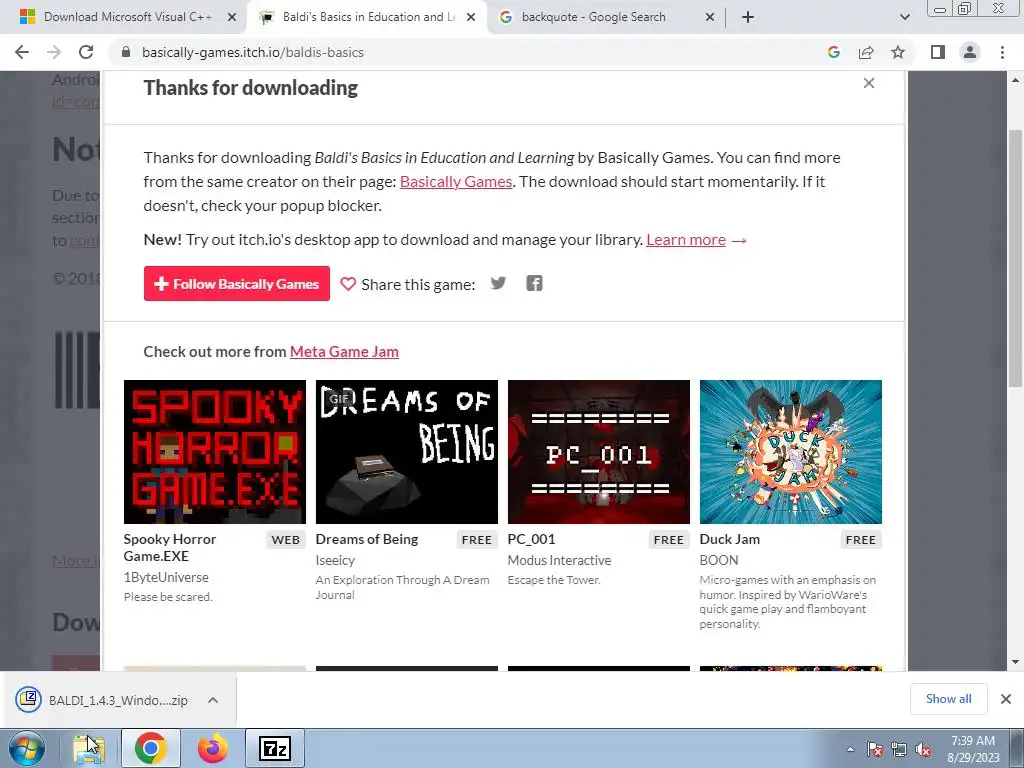This screenshot has width=1024, height=768.
Task: Open Chrome's three-dot menu
Action: (x=1002, y=52)
